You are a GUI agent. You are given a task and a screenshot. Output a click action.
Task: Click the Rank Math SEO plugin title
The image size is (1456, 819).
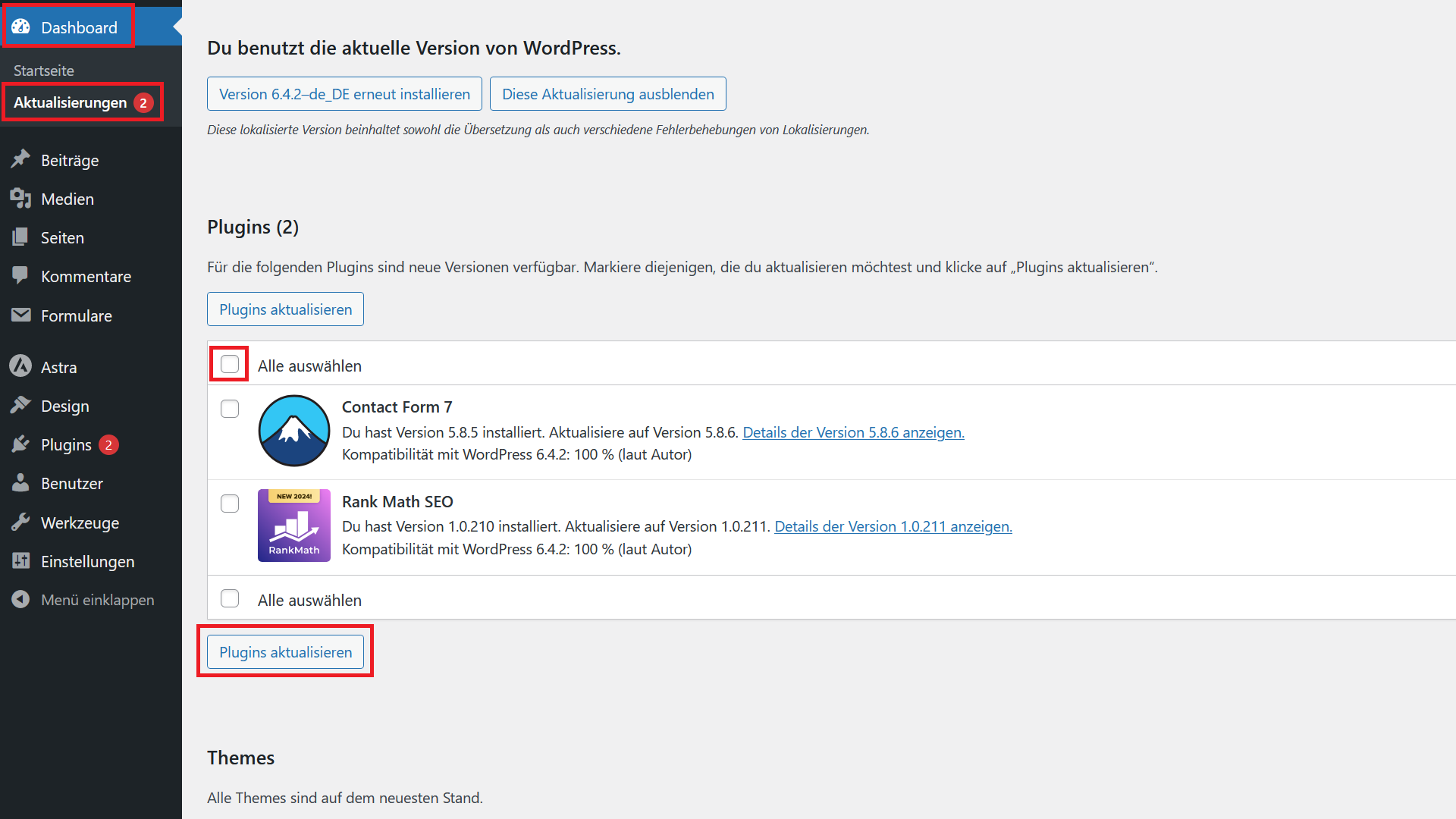[x=397, y=502]
